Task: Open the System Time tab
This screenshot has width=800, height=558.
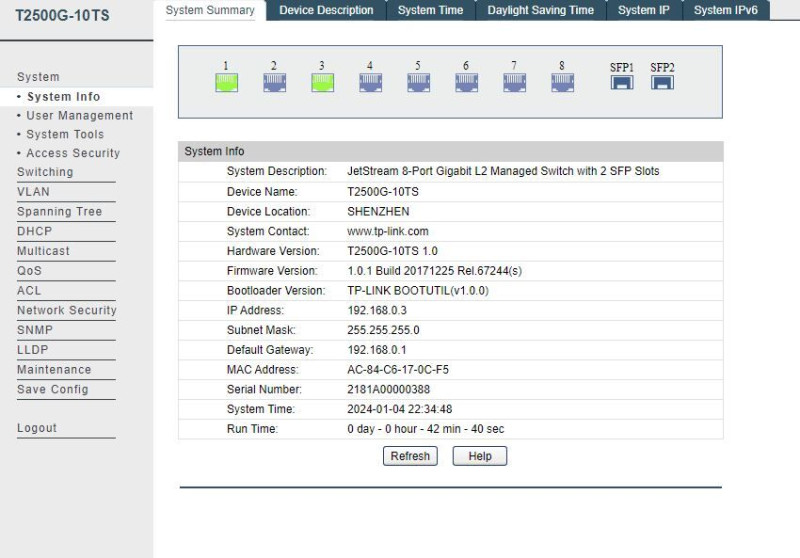Action: (x=431, y=10)
